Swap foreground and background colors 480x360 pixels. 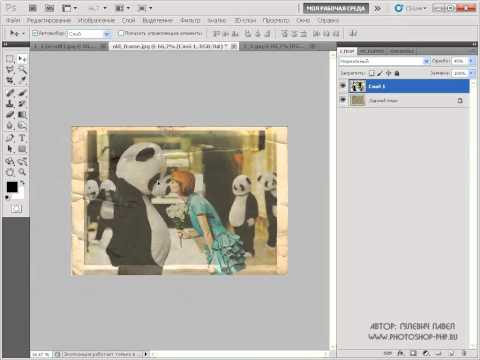(22, 183)
